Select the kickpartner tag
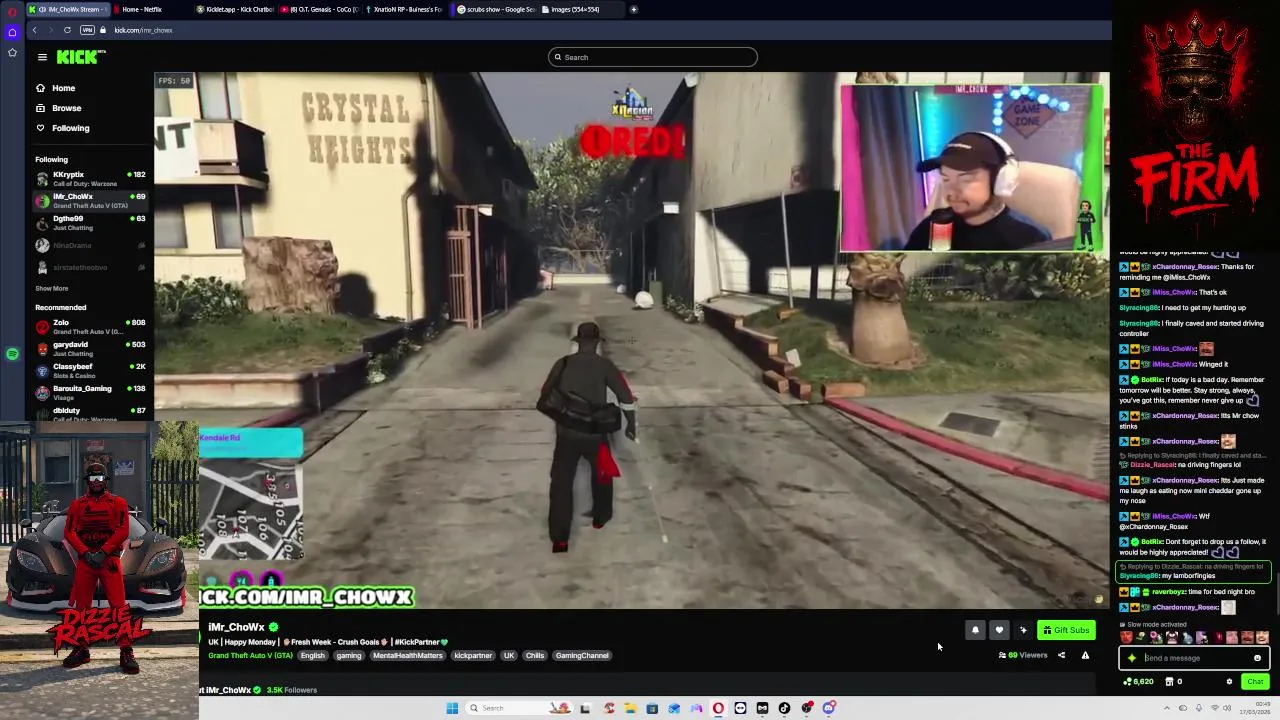This screenshot has height=720, width=1280. [x=473, y=655]
